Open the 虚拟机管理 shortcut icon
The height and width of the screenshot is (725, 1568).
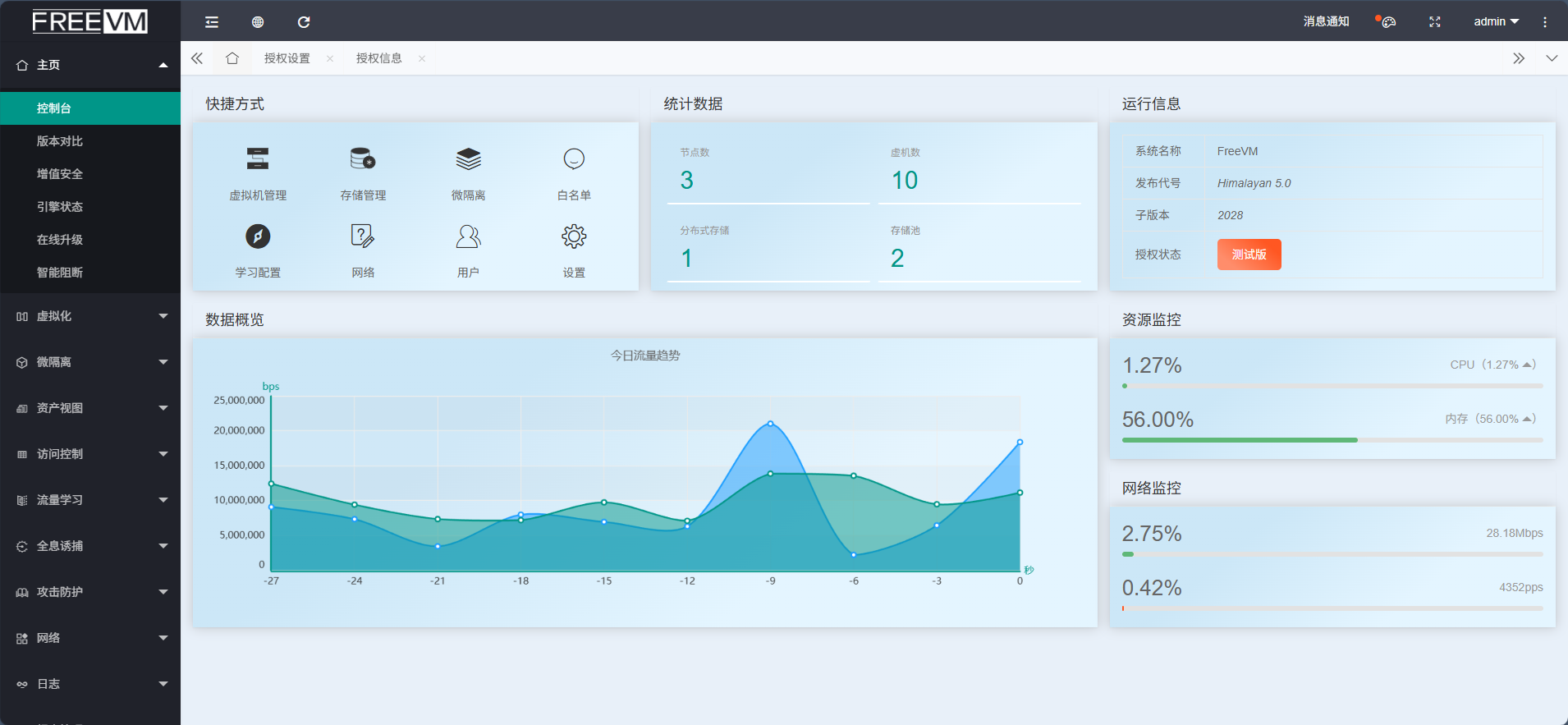pos(258,158)
